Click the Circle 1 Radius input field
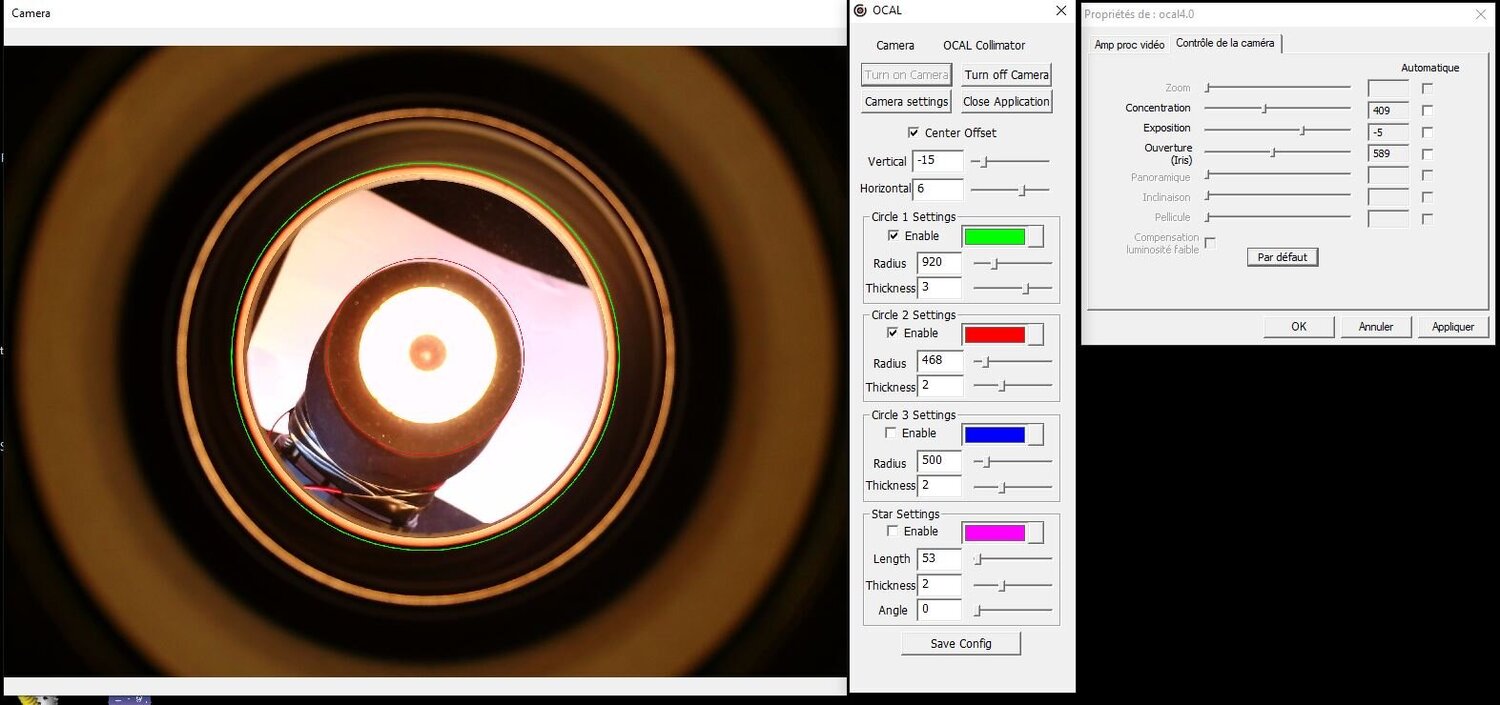The image size is (1500, 705). (x=939, y=263)
